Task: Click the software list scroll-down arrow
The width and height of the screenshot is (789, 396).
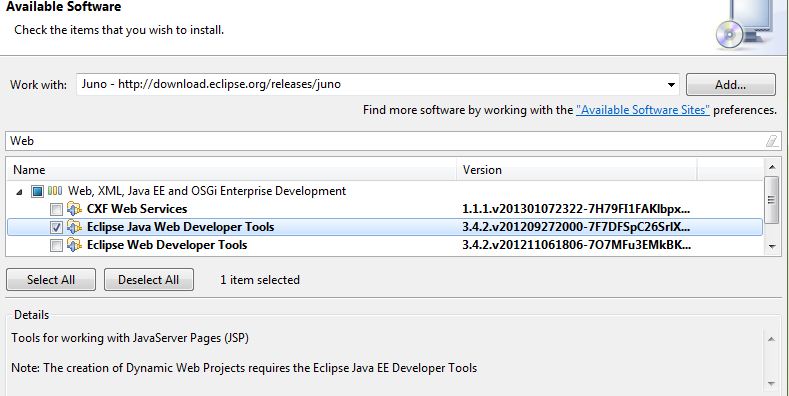Action: [772, 247]
